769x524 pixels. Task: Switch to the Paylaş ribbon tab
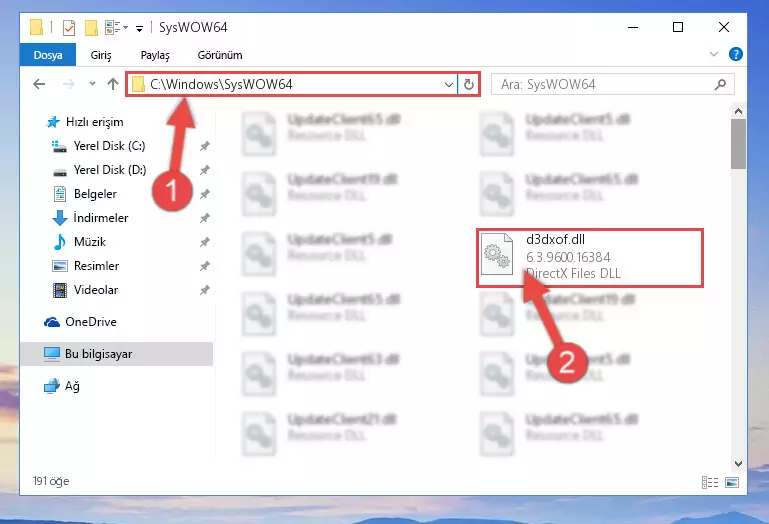click(x=155, y=55)
